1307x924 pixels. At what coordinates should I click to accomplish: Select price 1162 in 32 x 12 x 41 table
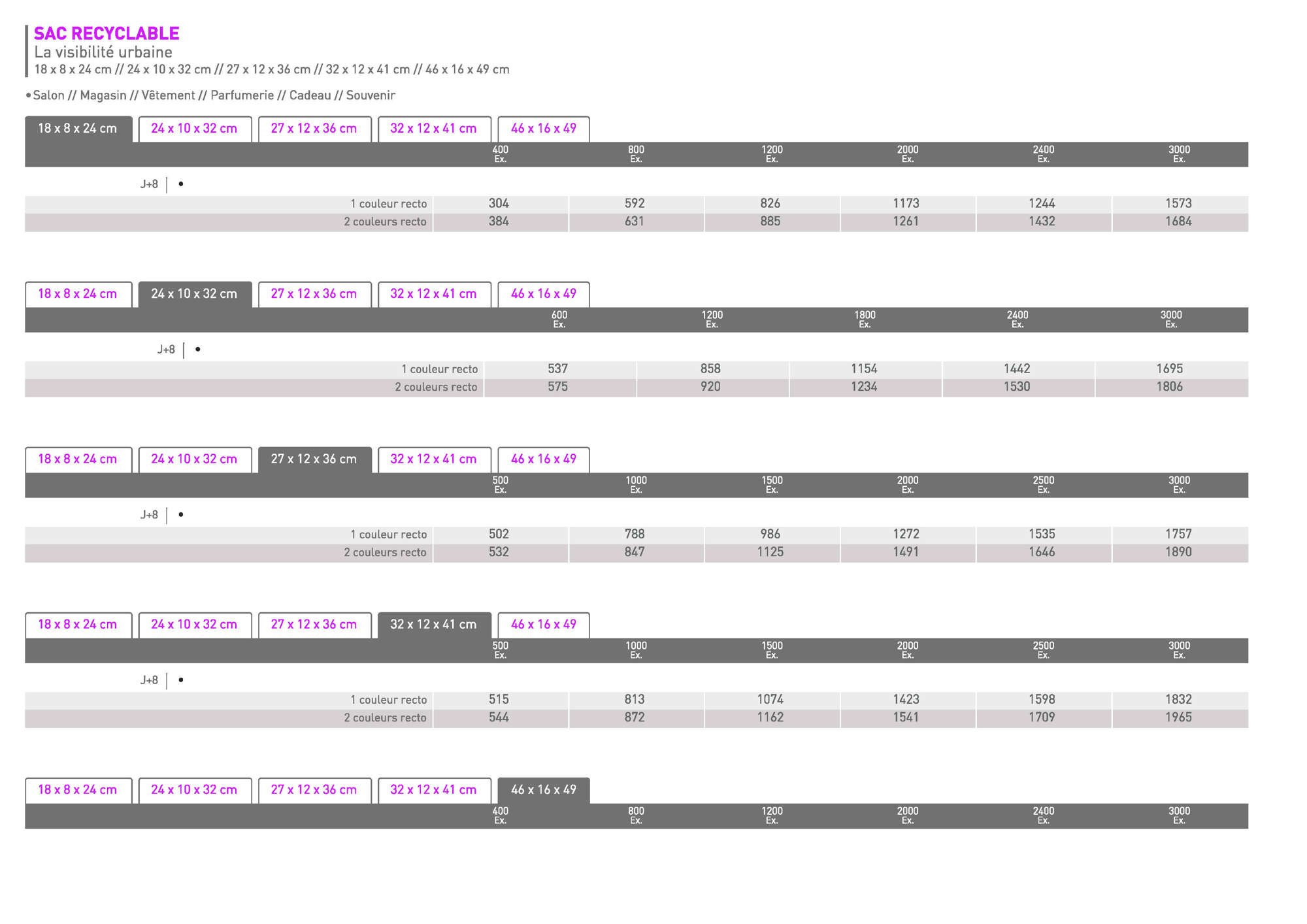[770, 718]
